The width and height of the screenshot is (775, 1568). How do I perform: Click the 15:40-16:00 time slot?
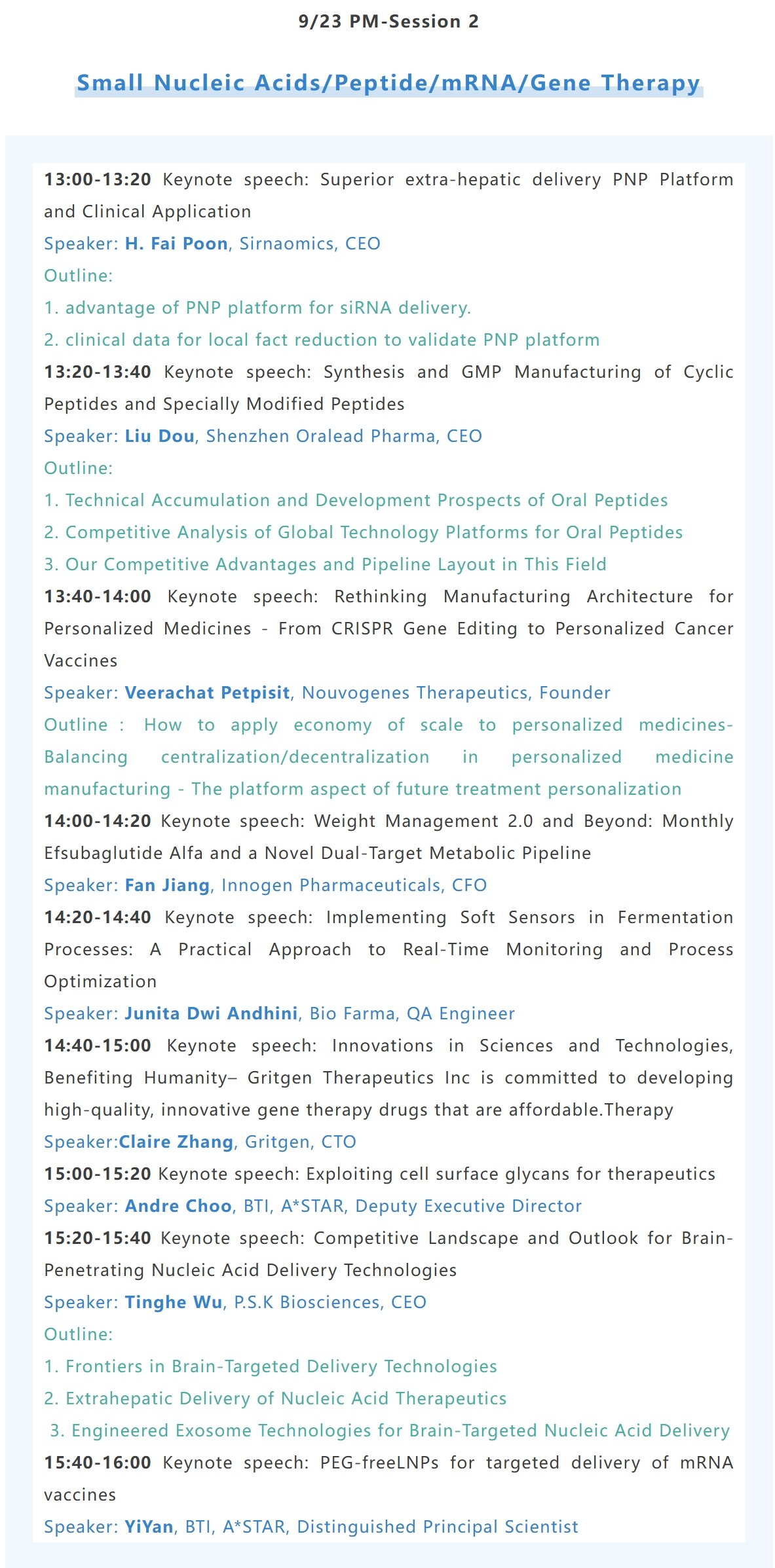(x=98, y=1463)
